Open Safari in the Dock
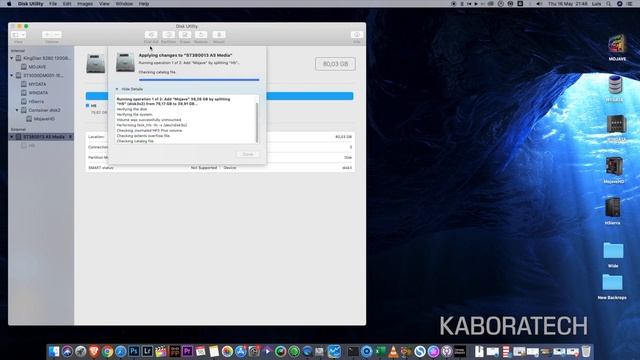 click(x=120, y=351)
